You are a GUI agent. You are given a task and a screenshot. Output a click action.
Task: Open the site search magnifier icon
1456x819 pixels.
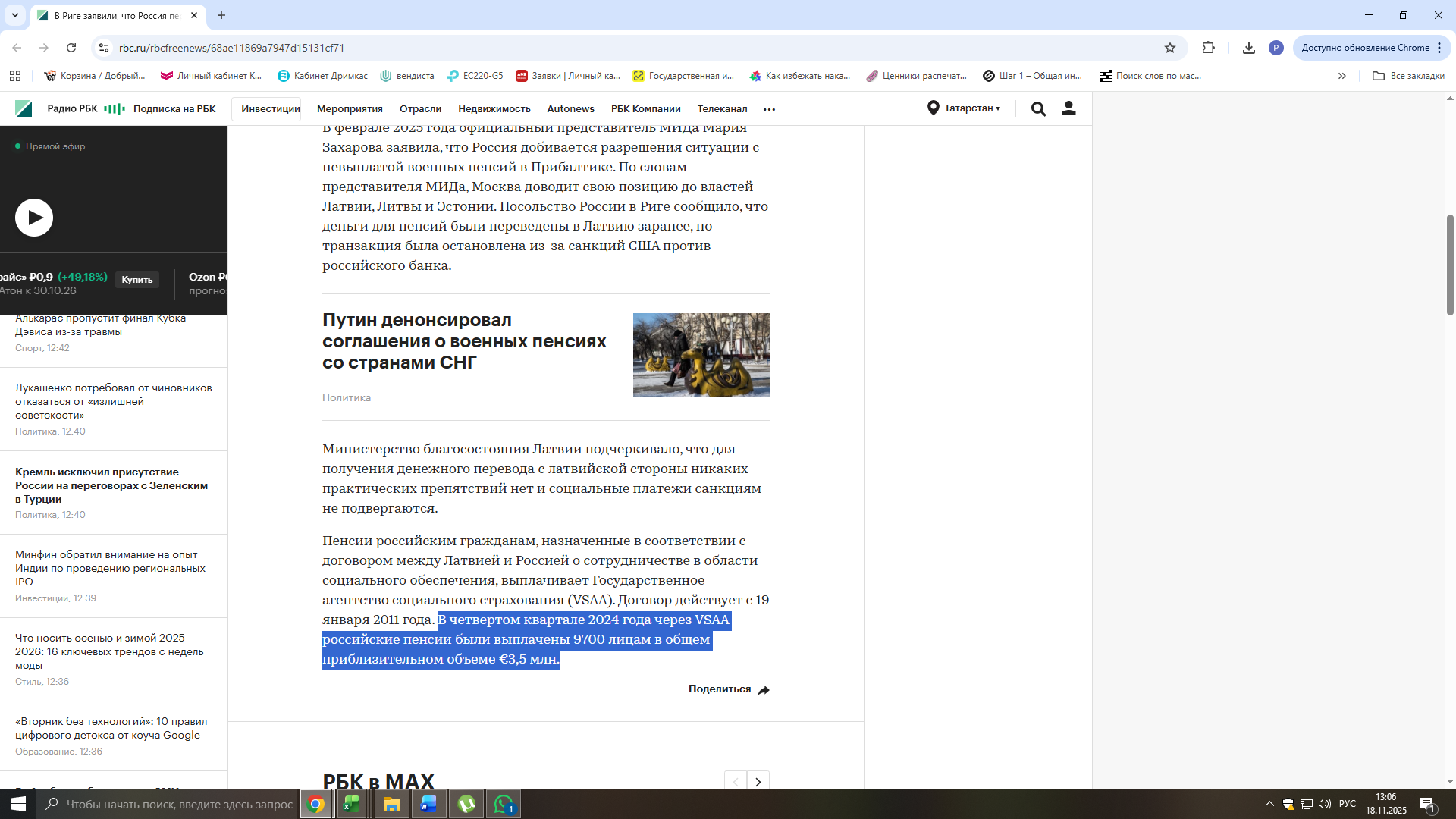click(1038, 109)
